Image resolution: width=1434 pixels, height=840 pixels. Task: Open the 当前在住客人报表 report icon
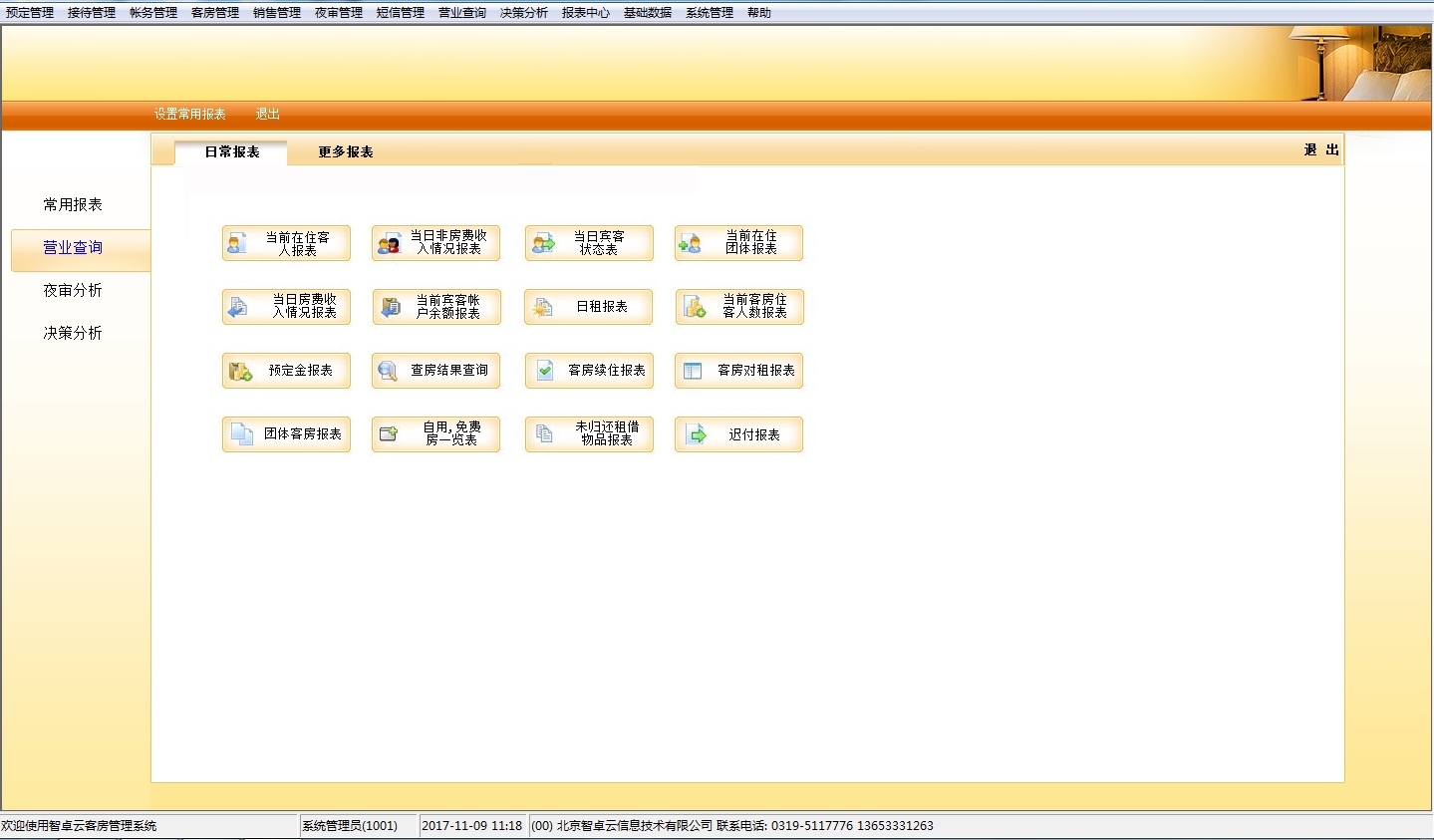click(237, 243)
